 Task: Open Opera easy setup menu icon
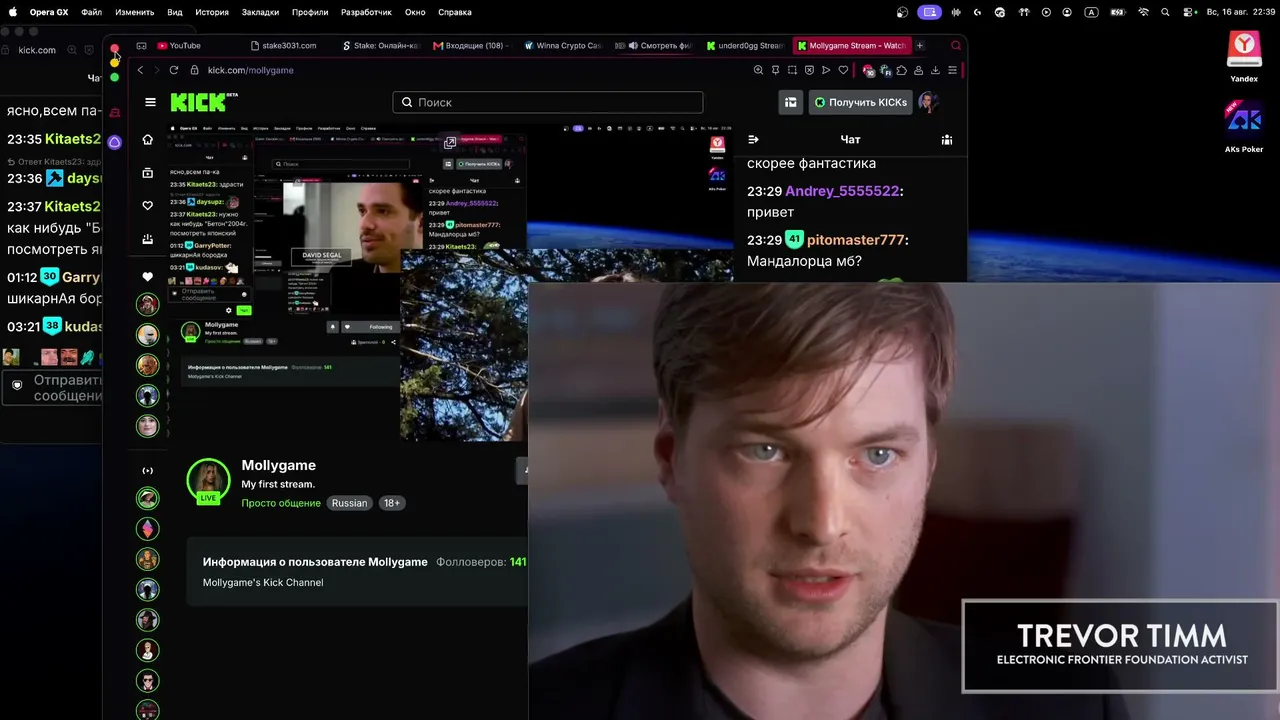coord(953,70)
